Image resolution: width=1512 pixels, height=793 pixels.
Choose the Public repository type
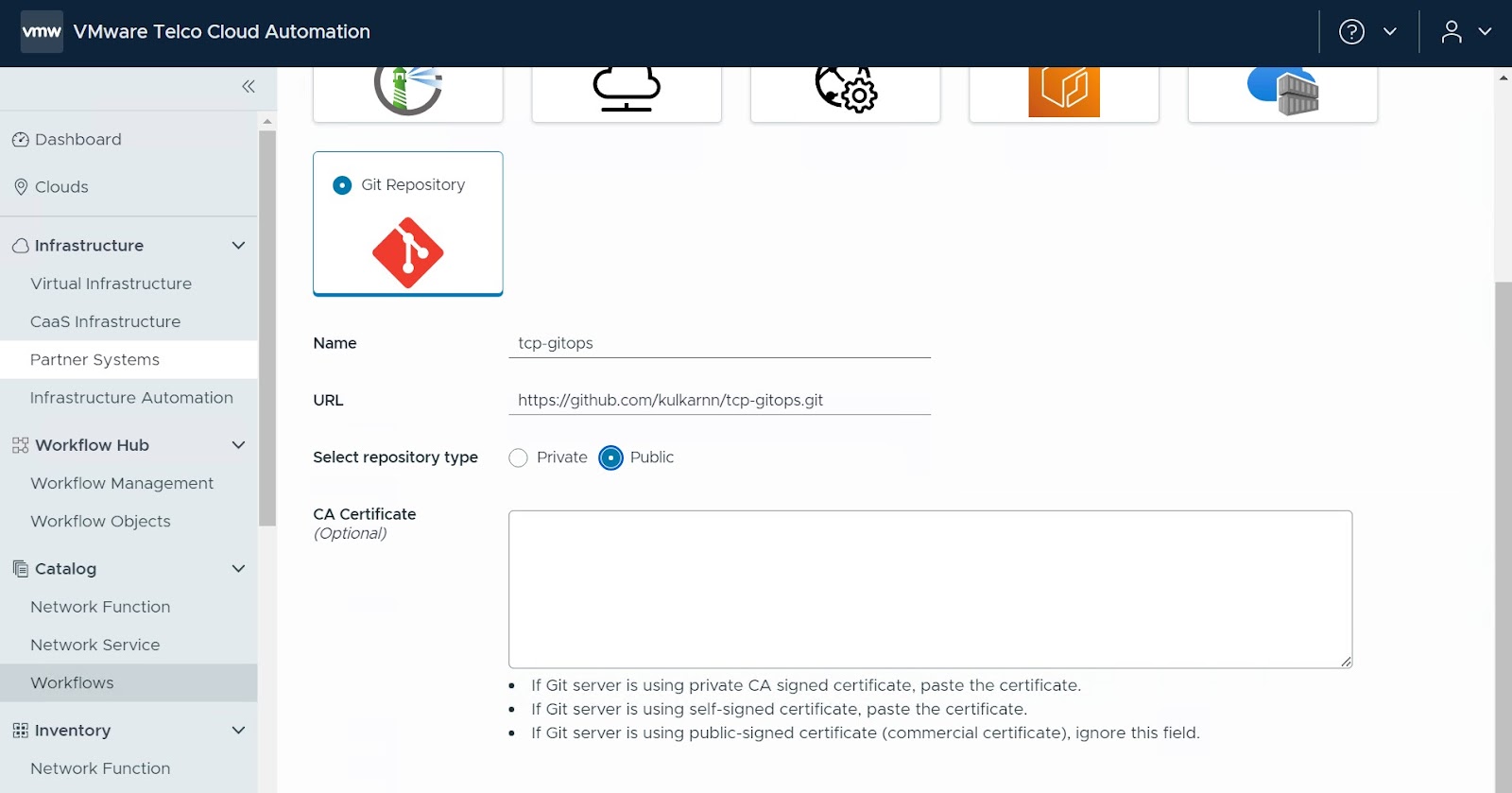coord(611,458)
